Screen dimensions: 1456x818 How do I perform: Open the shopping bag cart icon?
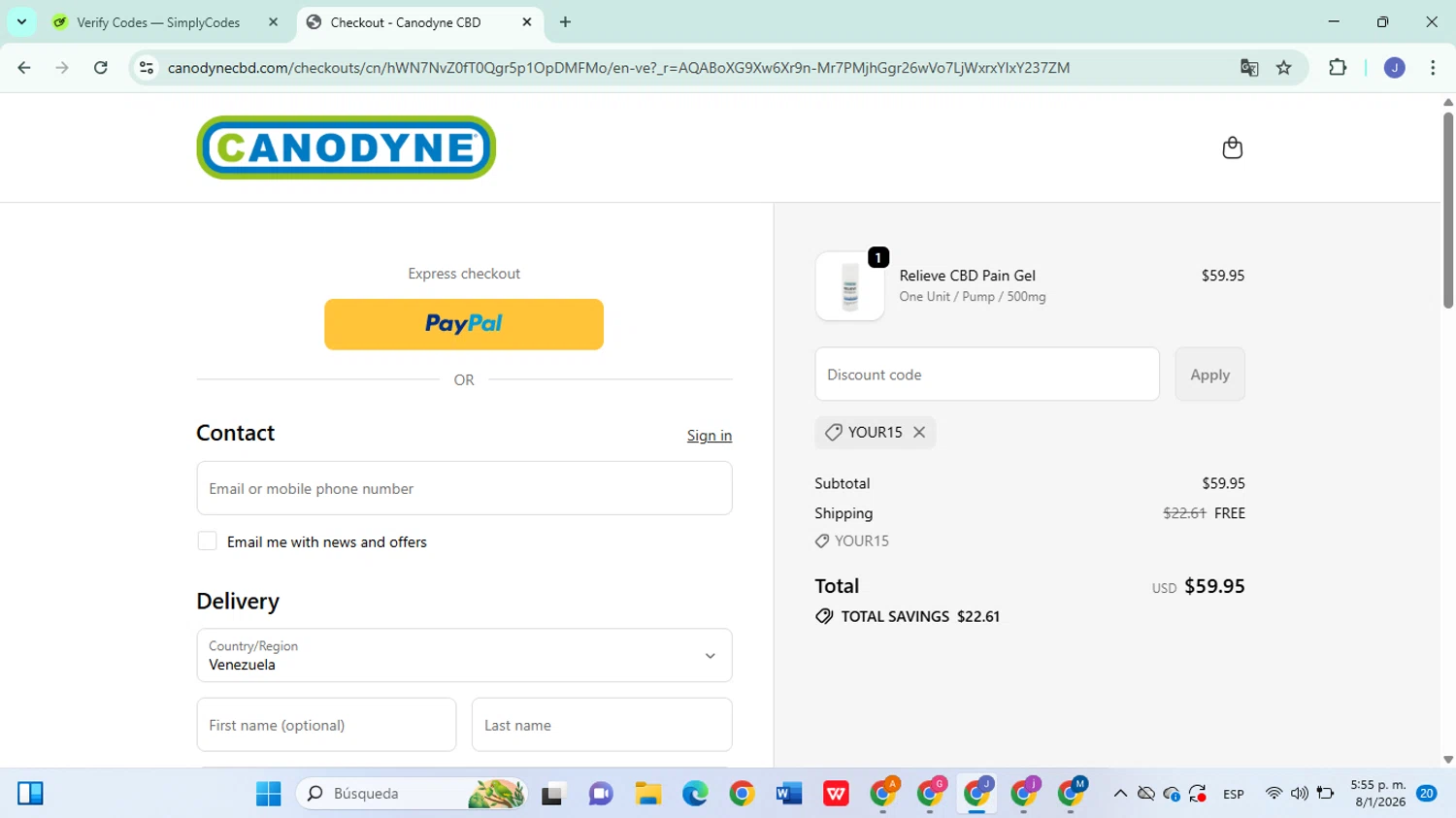tap(1232, 147)
